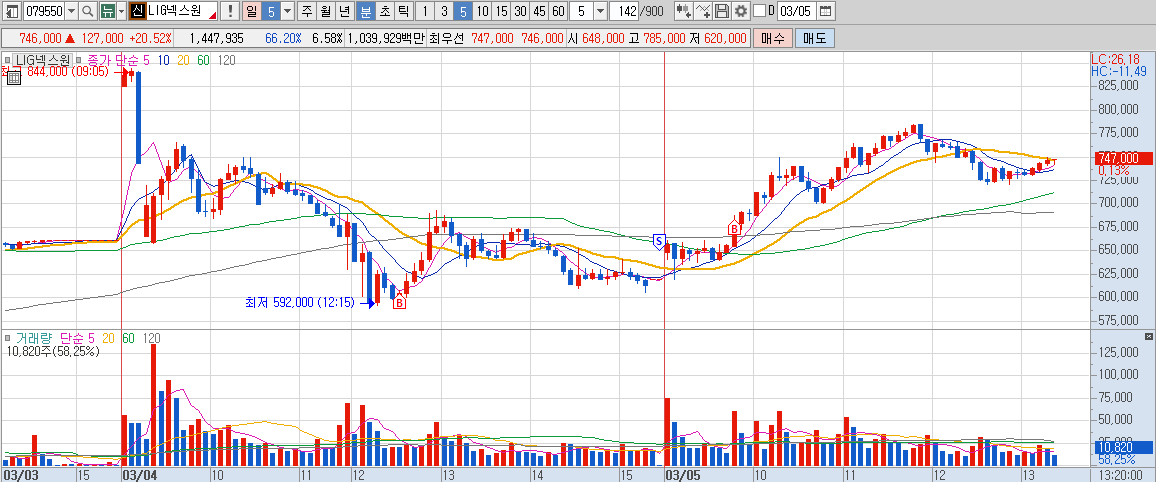Click the add line indicator icon
The image size is (1156, 482).
(703, 11)
